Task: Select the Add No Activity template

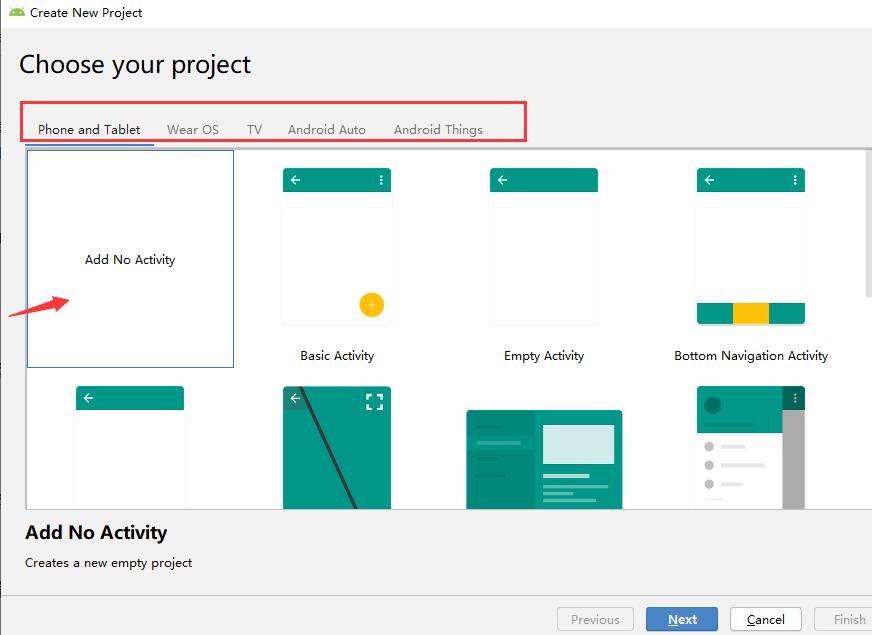Action: [x=130, y=259]
